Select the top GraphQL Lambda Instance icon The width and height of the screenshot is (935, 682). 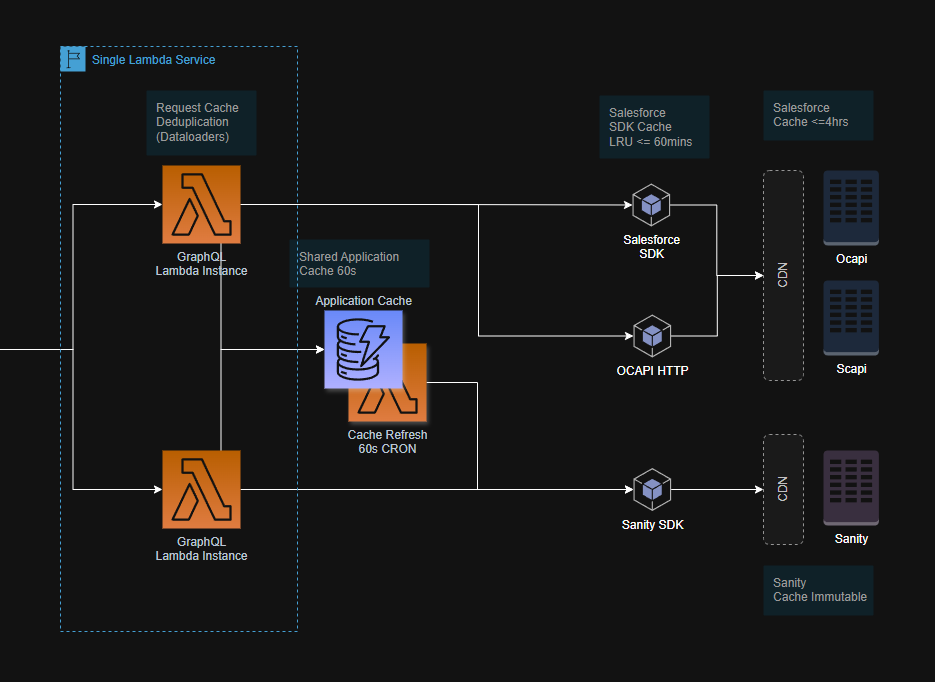[201, 204]
